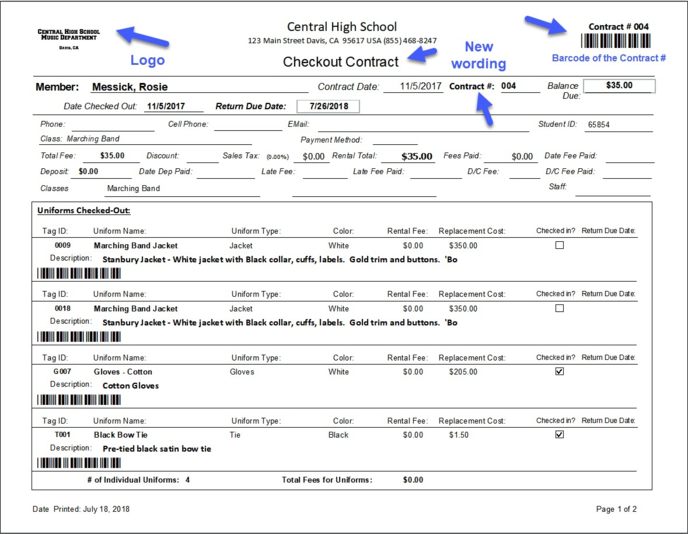The image size is (688, 534).
Task: Click the Central High School Music Department logo
Action: 71,38
